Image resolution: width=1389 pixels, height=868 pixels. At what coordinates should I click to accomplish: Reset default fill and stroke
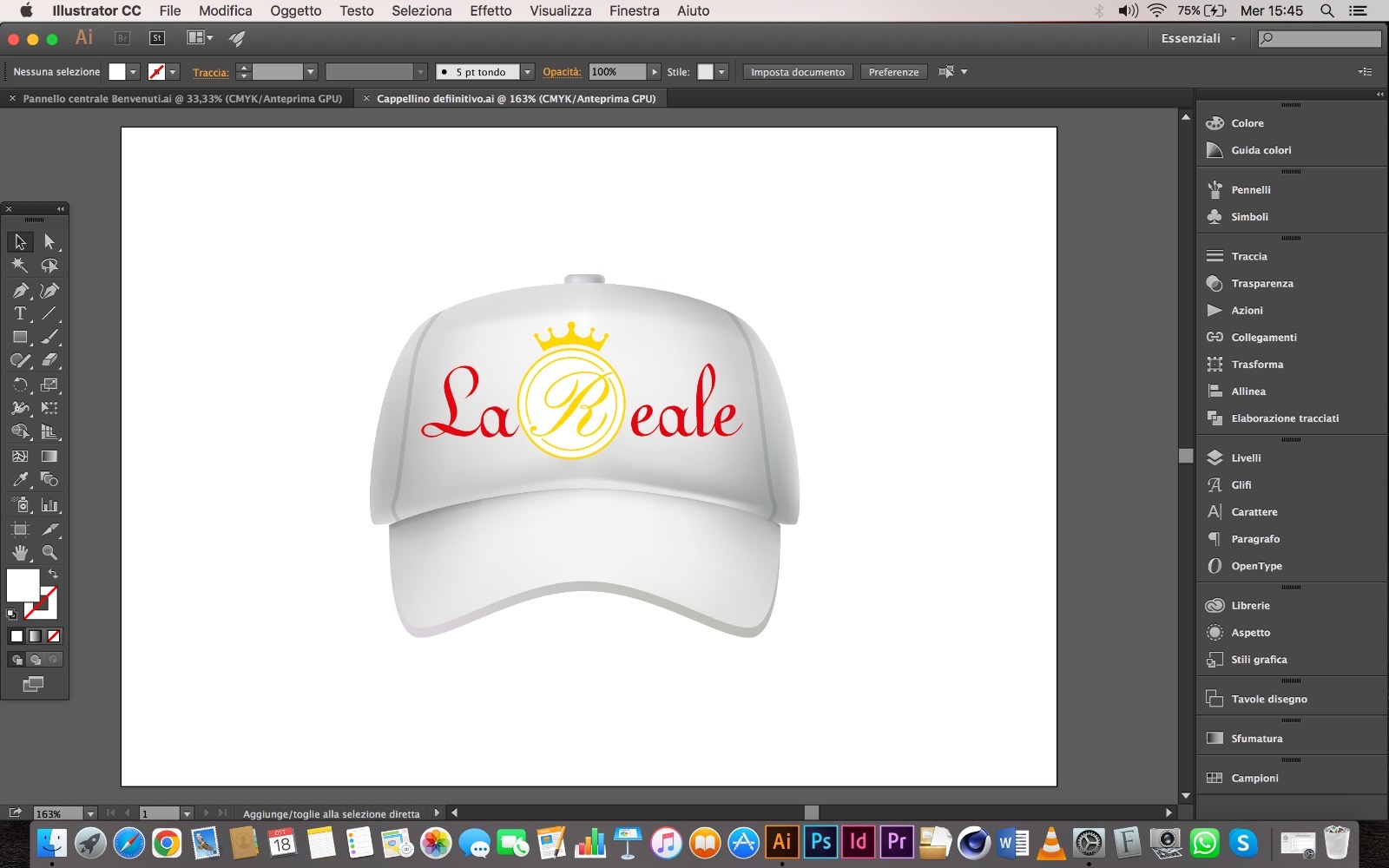point(11,615)
